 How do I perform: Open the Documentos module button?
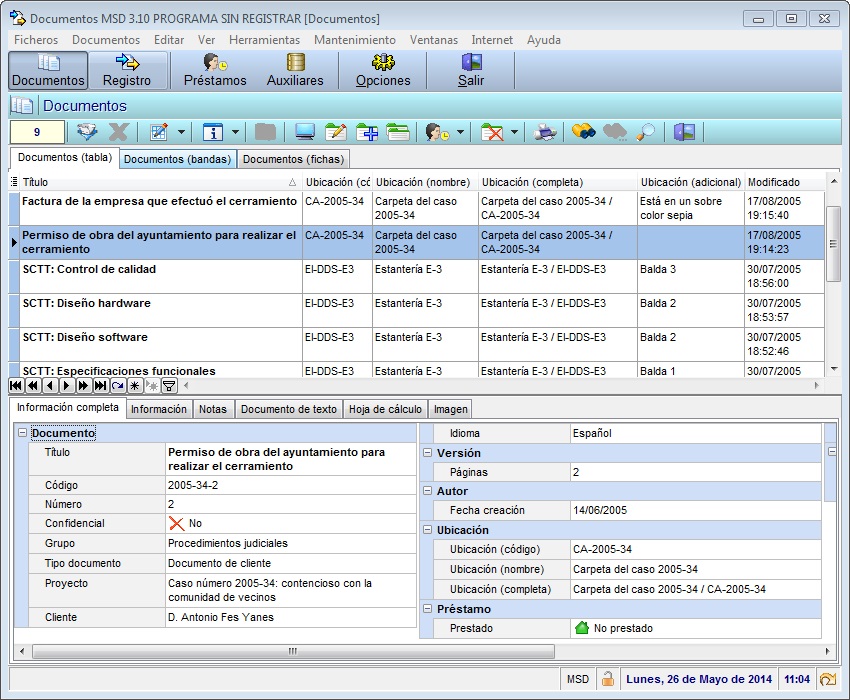tap(48, 70)
